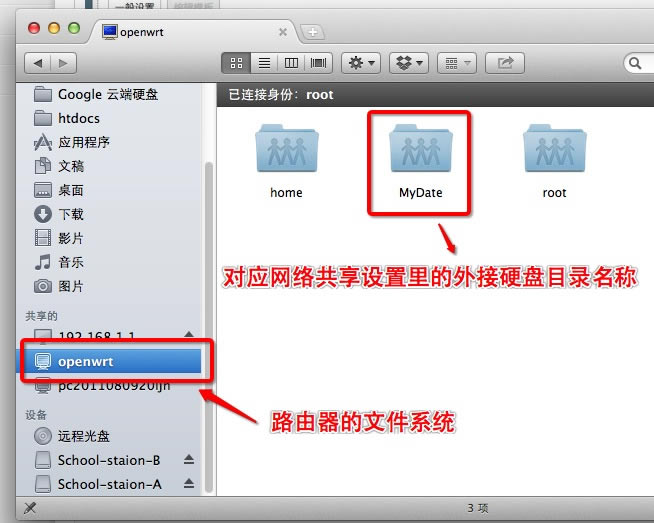The width and height of the screenshot is (654, 523).
Task: Close the openwrt tab
Action: (x=283, y=32)
